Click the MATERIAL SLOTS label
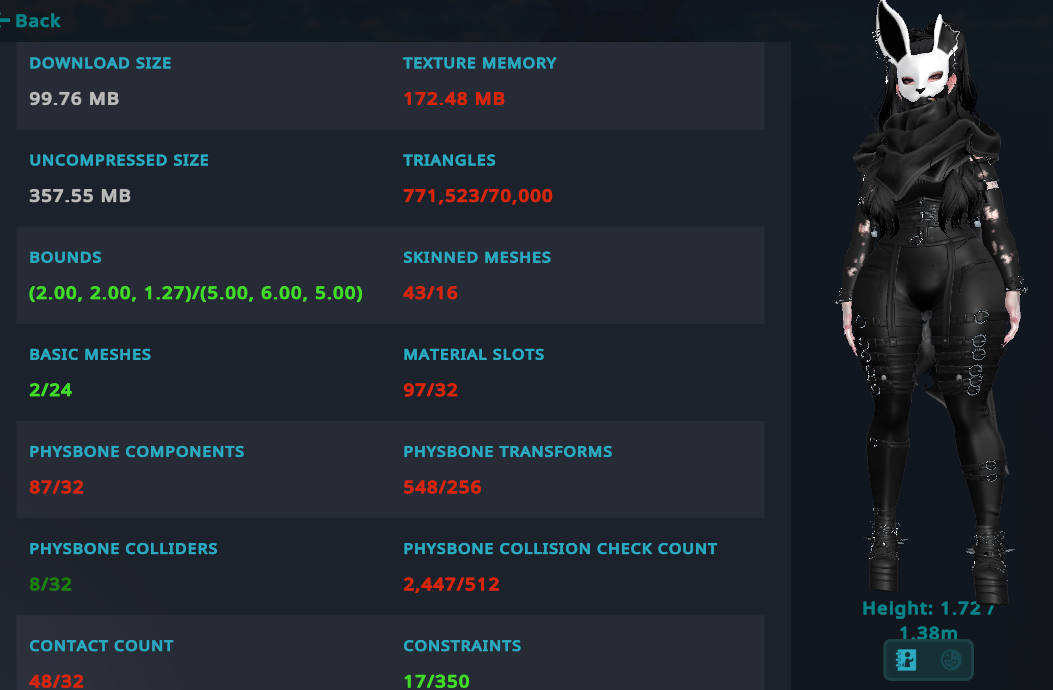This screenshot has width=1053, height=690. [x=473, y=355]
